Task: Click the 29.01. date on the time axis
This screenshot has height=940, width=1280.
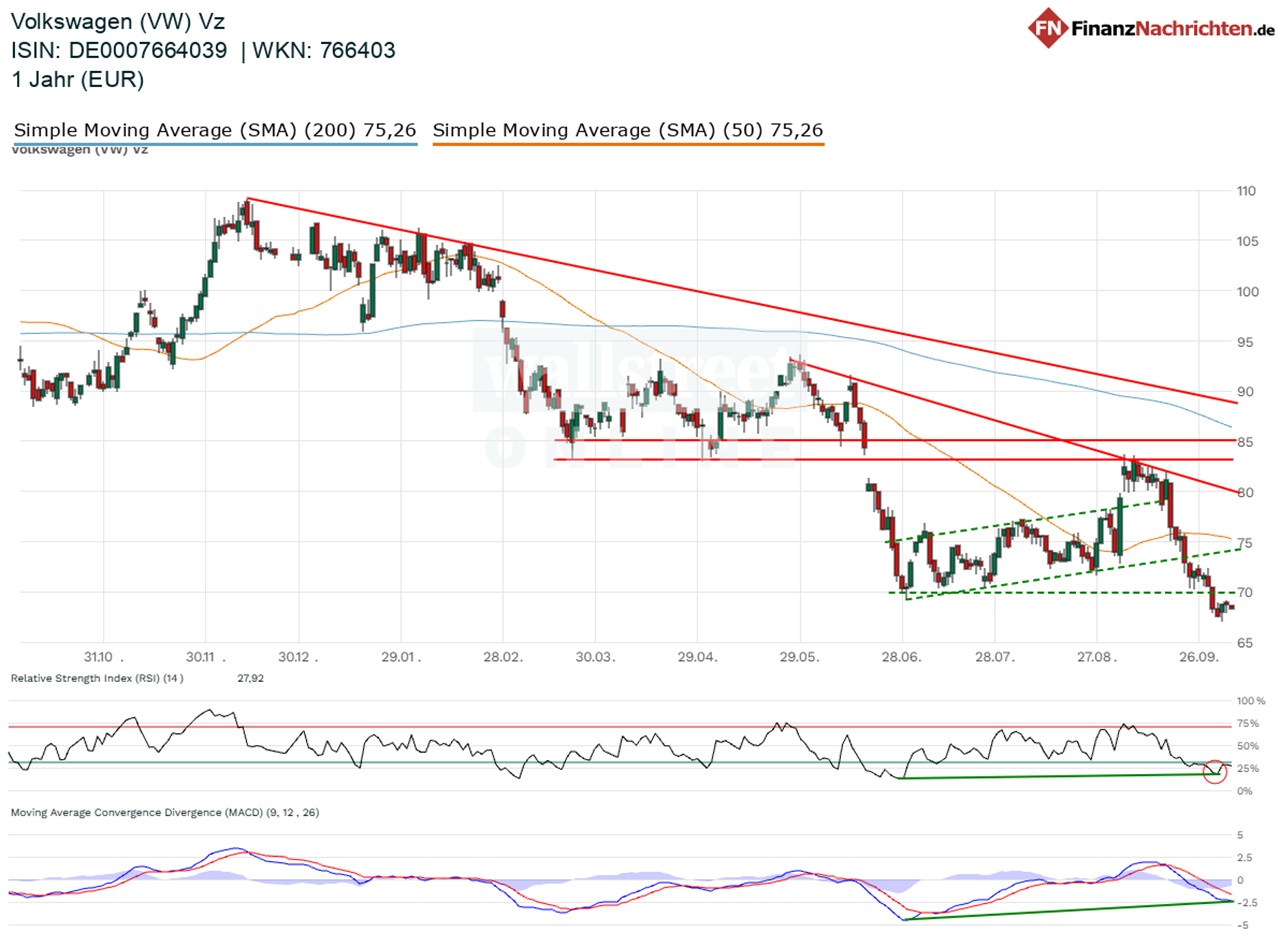Action: [x=403, y=656]
